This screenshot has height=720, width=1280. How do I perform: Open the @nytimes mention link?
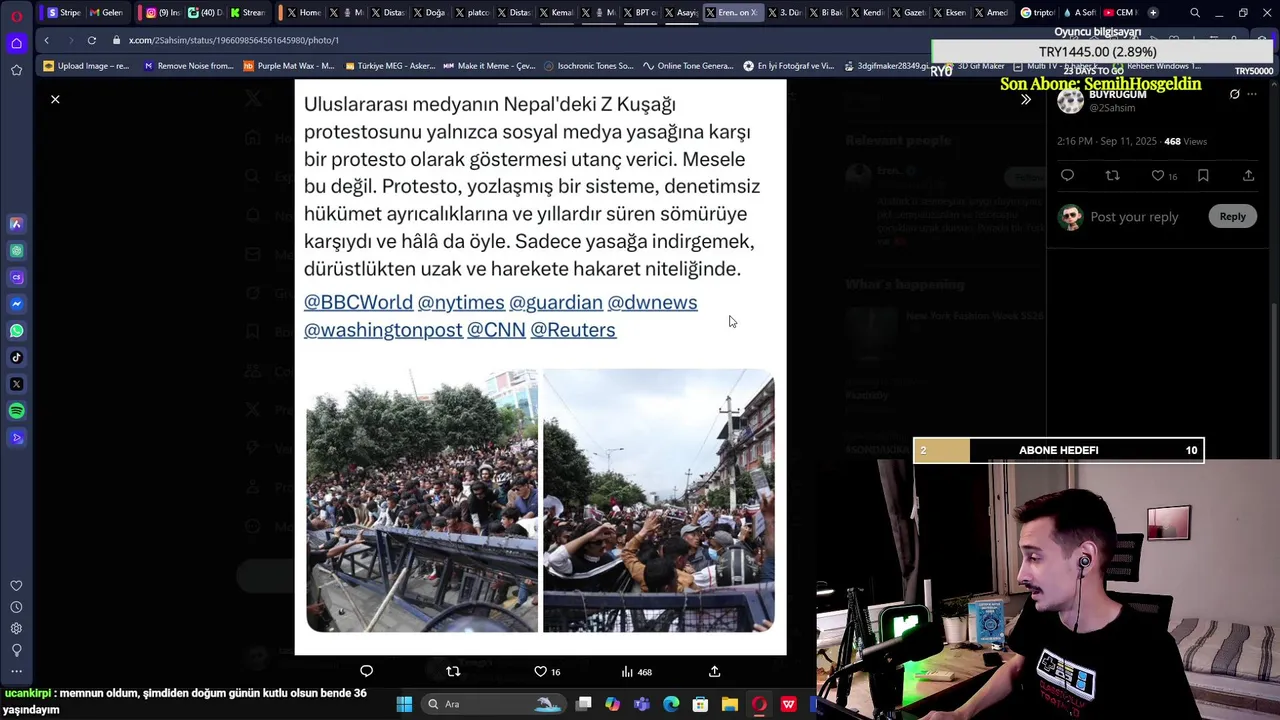[461, 302]
